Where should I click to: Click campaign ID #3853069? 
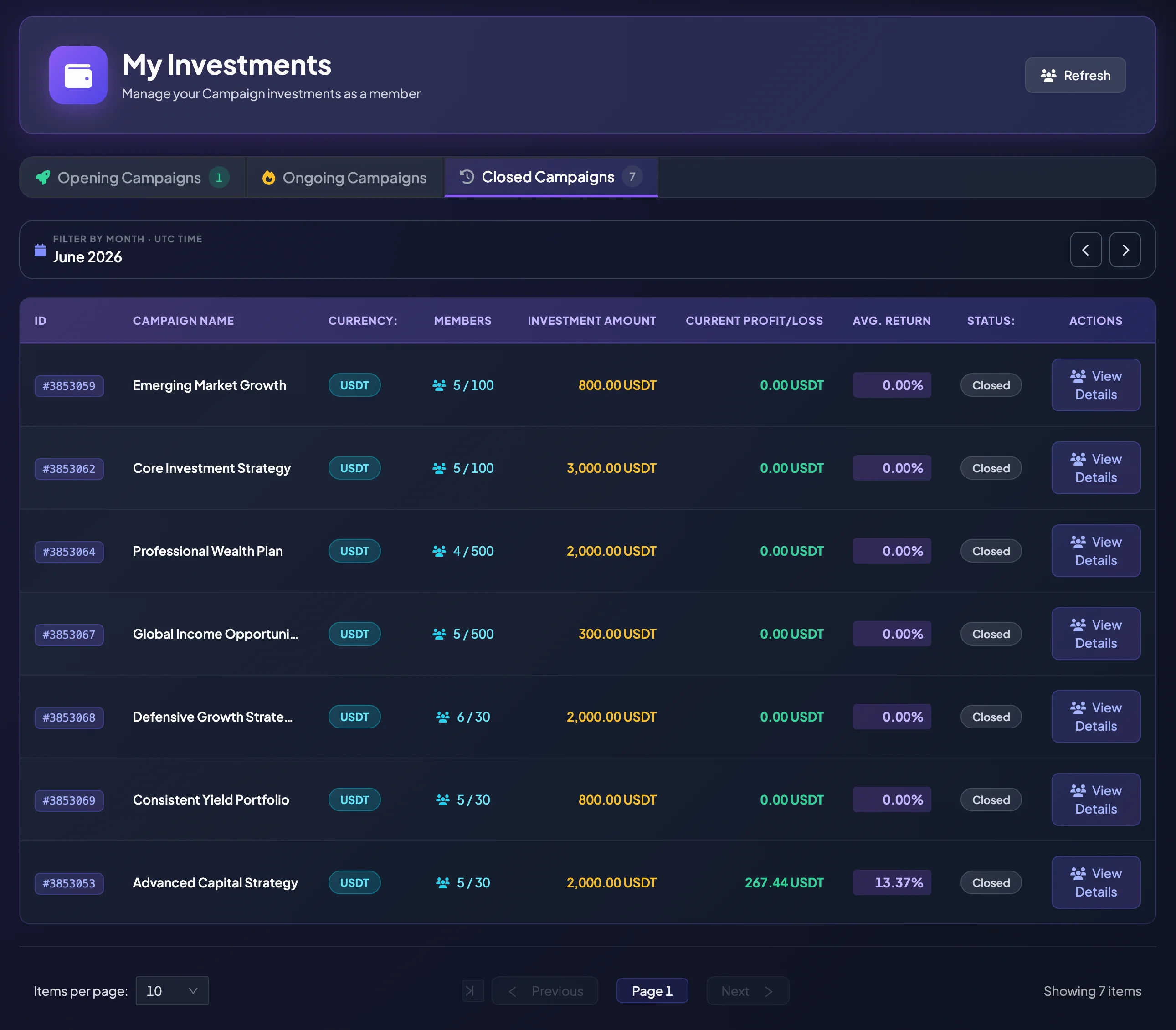(69, 800)
